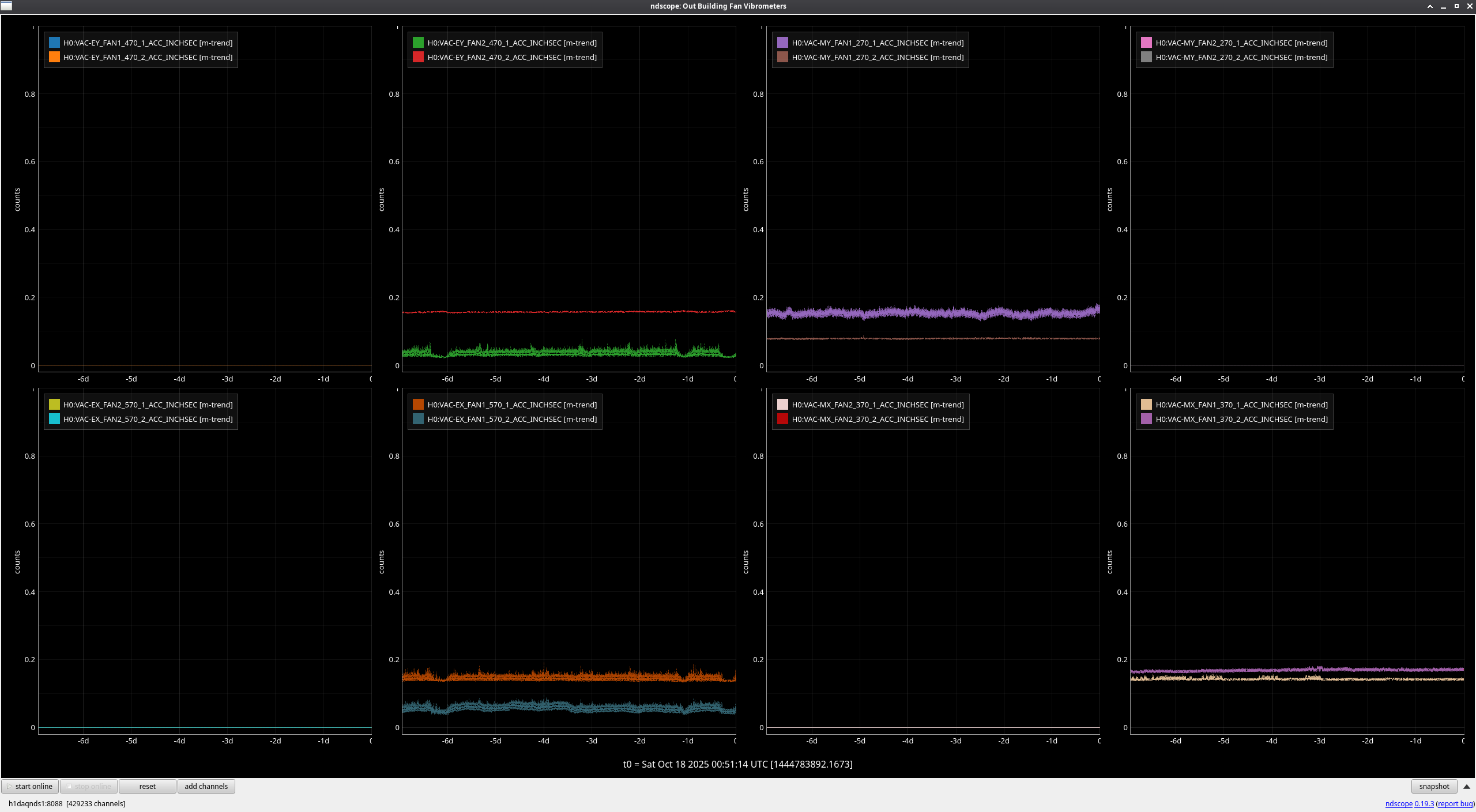Toggle the EY_FAN2_470_2 red legend entry
1476x812 pixels.
pyautogui.click(x=418, y=57)
